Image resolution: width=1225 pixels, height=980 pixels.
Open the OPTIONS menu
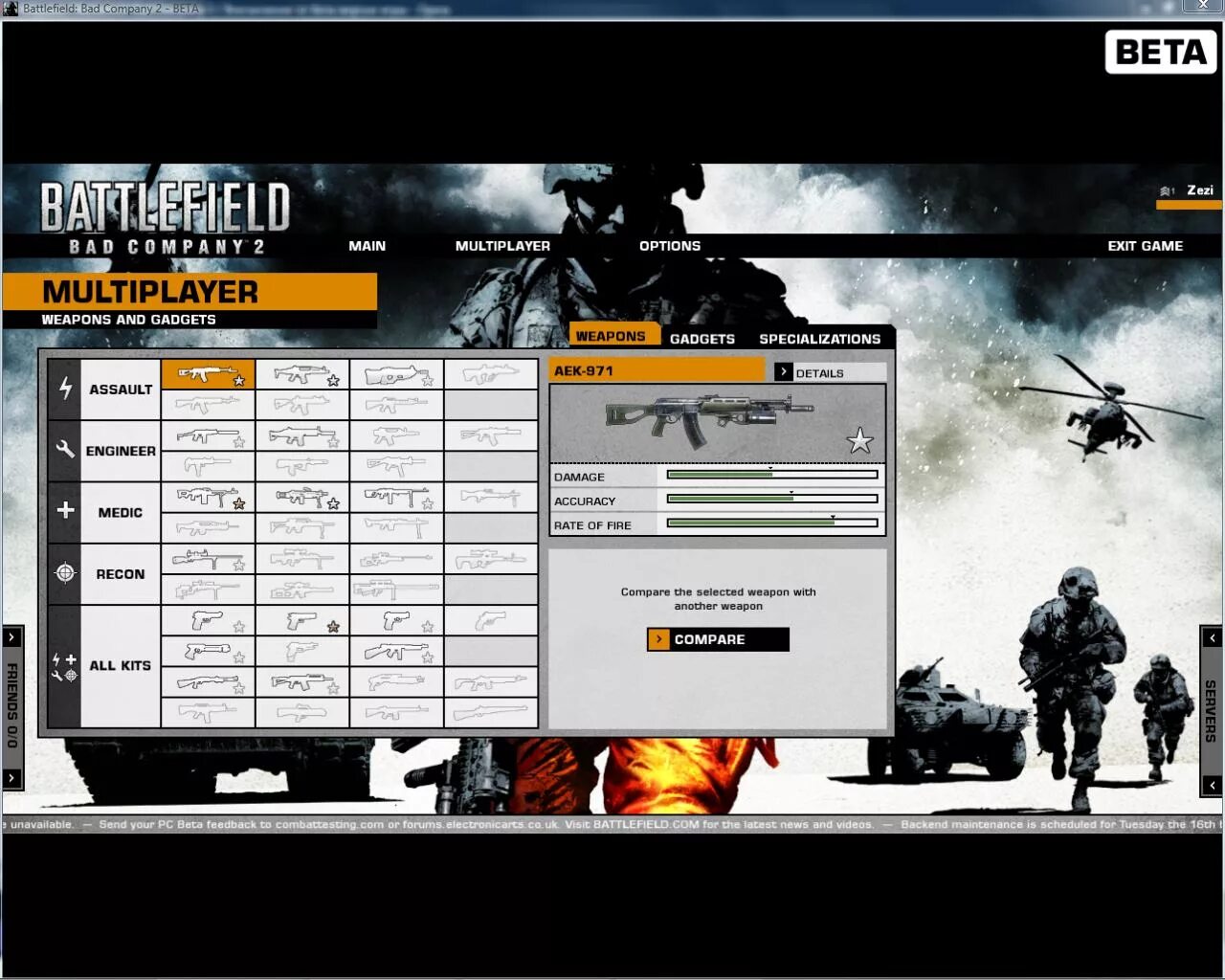pyautogui.click(x=670, y=246)
